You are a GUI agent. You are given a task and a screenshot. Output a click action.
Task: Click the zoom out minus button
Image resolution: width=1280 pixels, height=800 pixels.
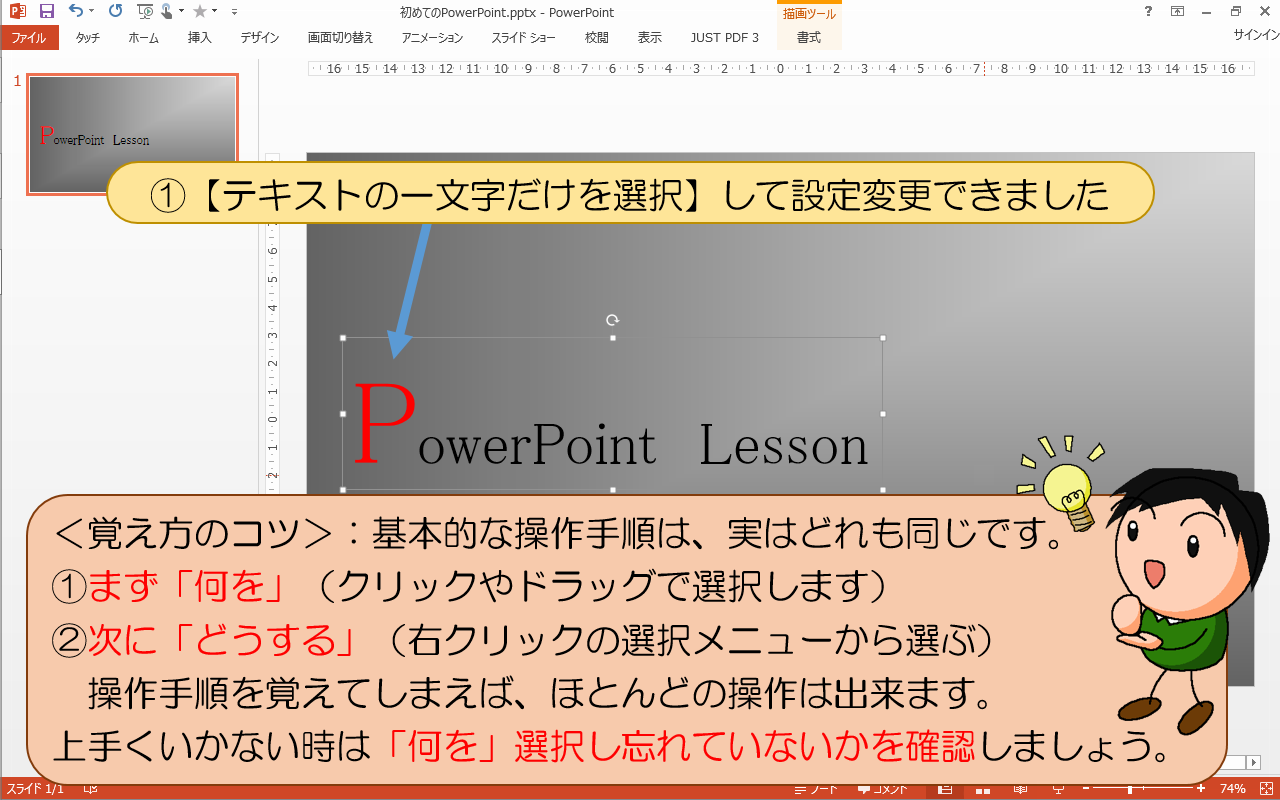coord(1086,789)
